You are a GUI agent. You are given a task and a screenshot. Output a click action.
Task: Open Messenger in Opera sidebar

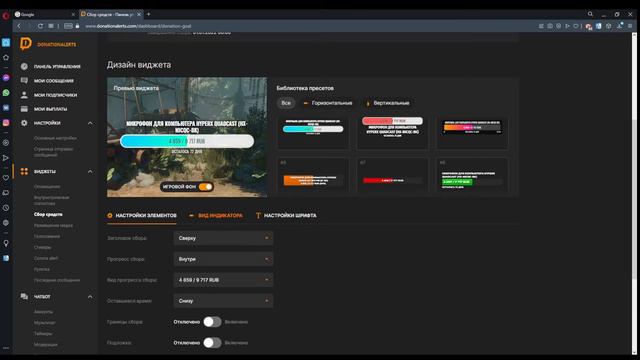pos(6,78)
